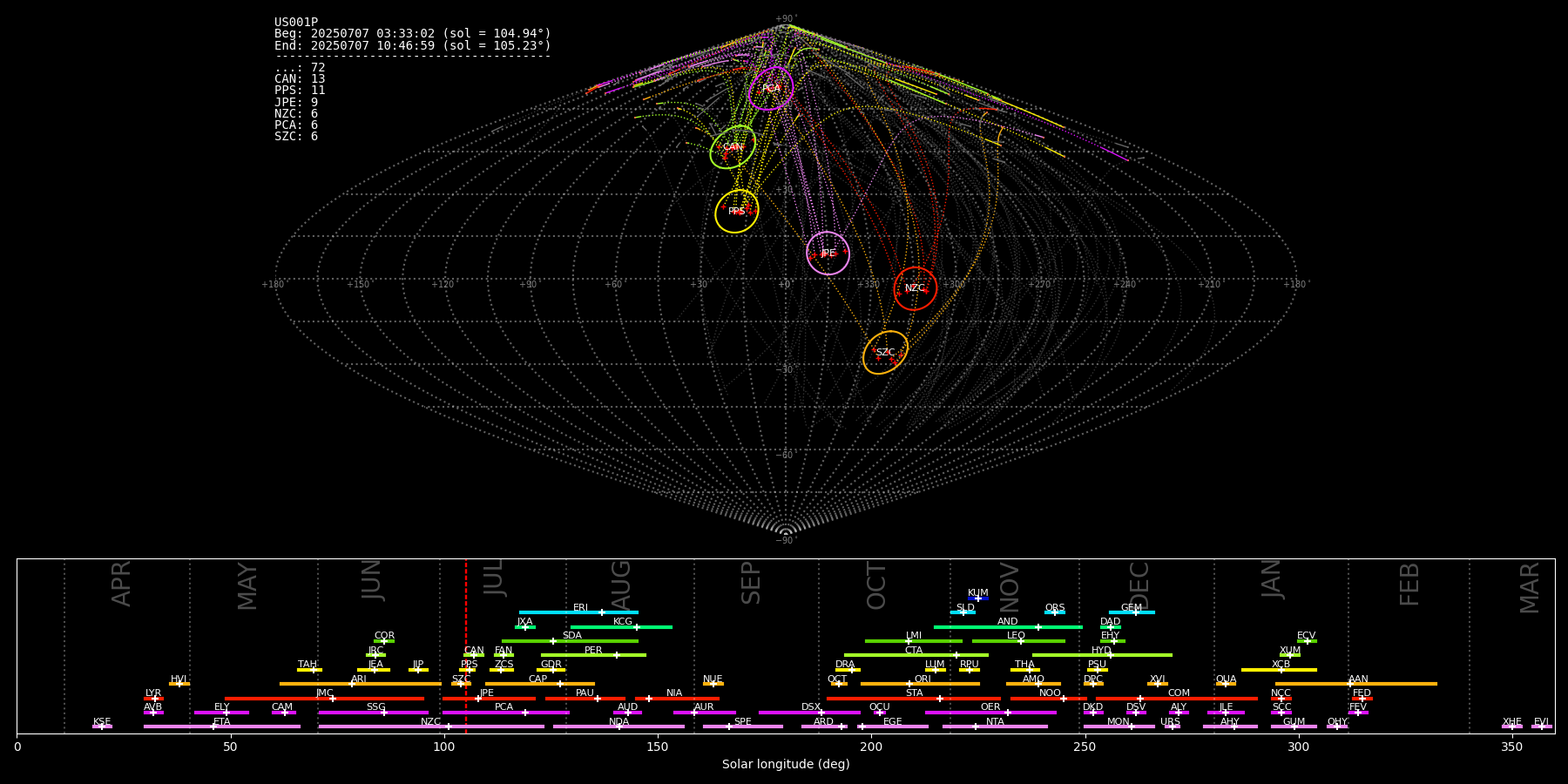This screenshot has height=784, width=1568.
Task: Click the 'PCA: 6' legend entry
Action: click(x=296, y=125)
